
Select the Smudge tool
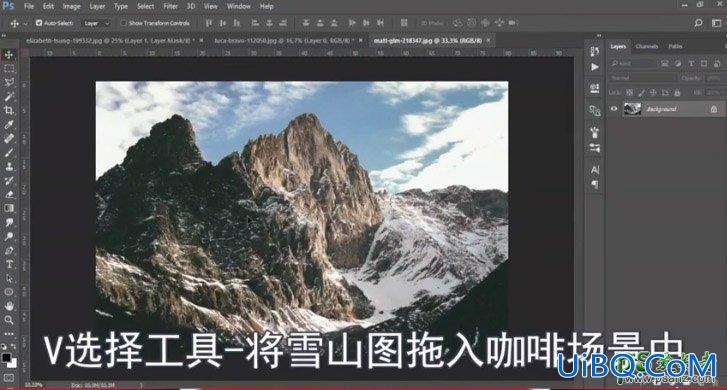tap(9, 222)
